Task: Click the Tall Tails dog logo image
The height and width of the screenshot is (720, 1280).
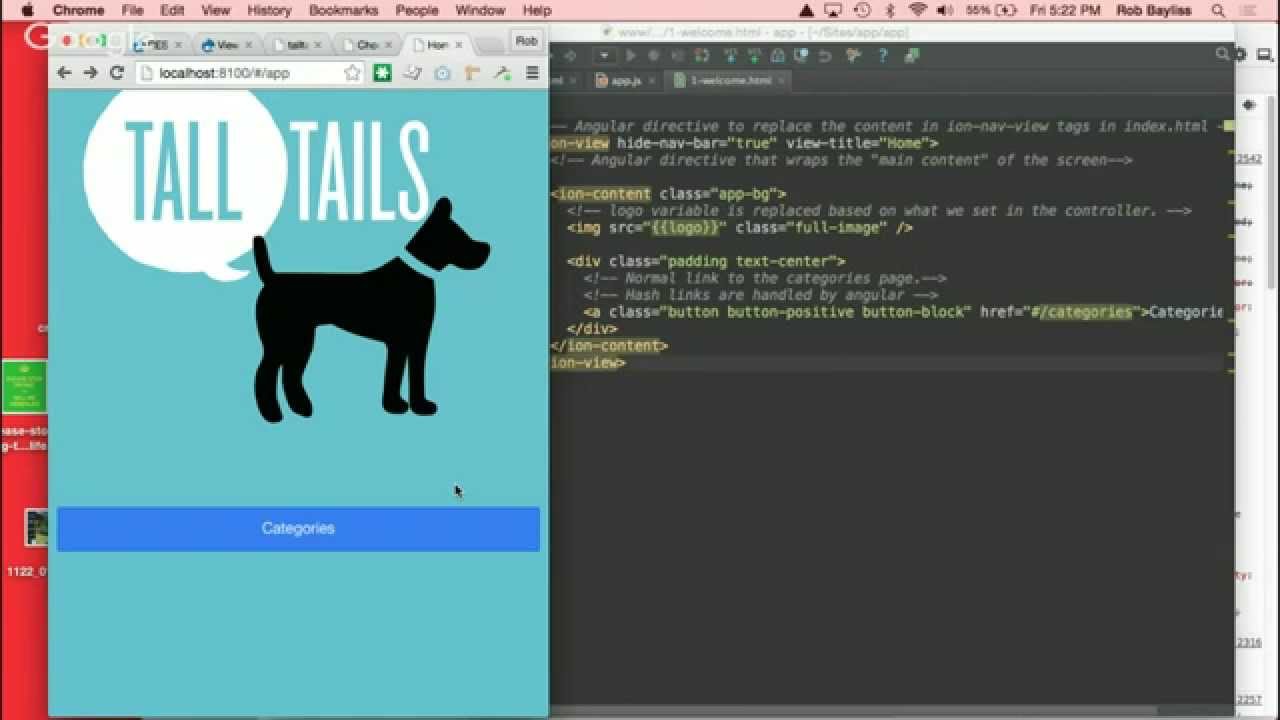Action: pyautogui.click(x=288, y=255)
